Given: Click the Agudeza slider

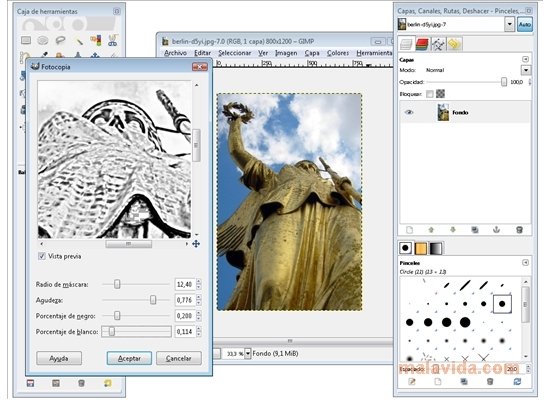Looking at the screenshot, I should pos(136,300).
